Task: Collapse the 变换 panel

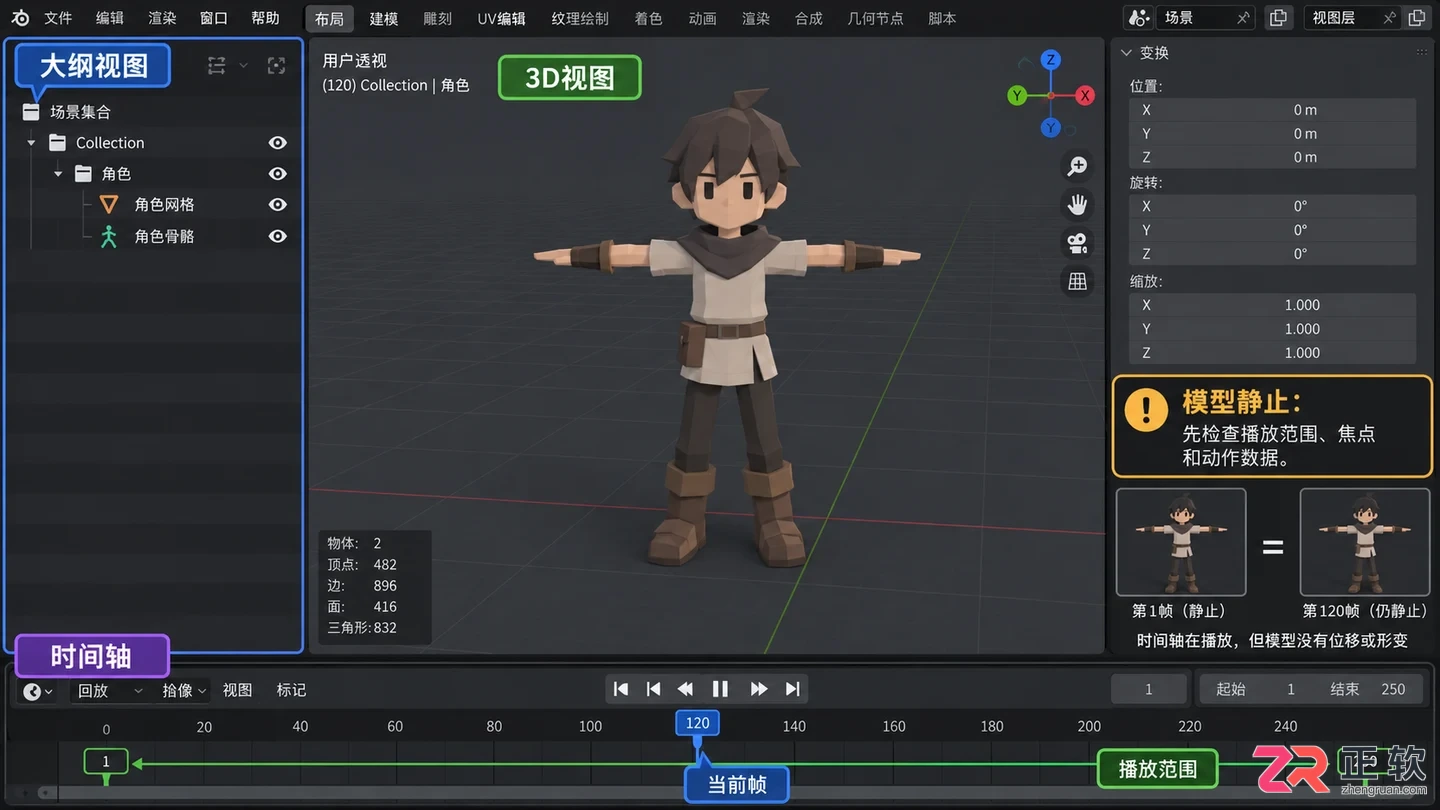Action: [1127, 52]
